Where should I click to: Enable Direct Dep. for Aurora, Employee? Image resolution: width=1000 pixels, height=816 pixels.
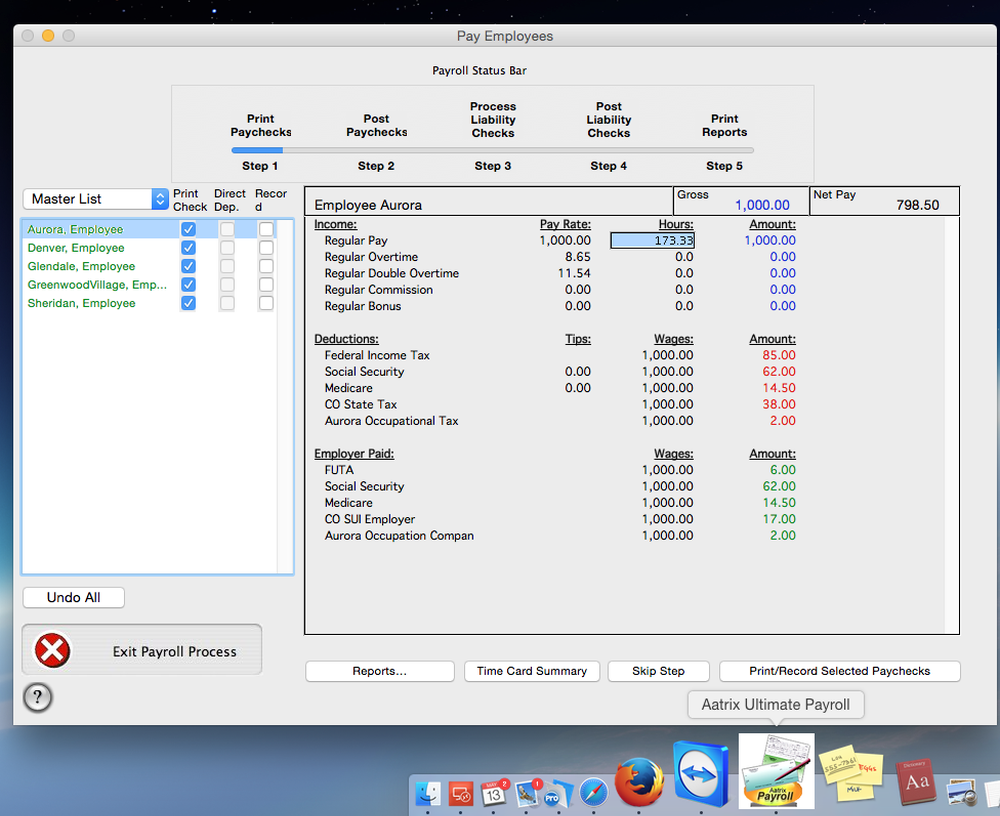(x=227, y=229)
